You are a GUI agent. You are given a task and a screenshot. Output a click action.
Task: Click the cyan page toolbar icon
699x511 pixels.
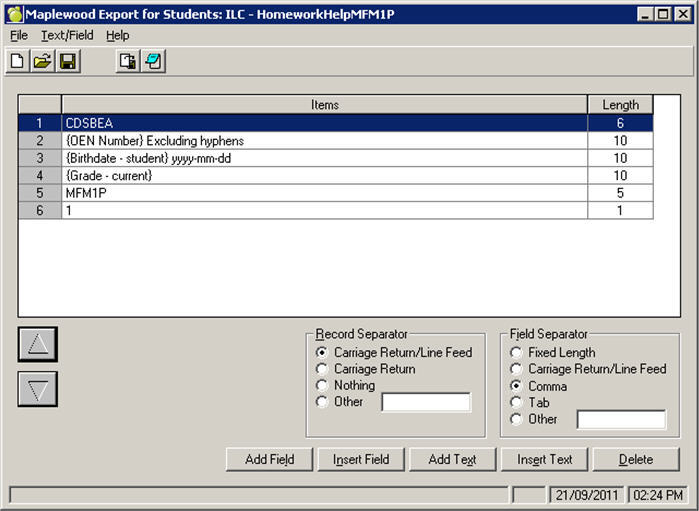coord(153,62)
